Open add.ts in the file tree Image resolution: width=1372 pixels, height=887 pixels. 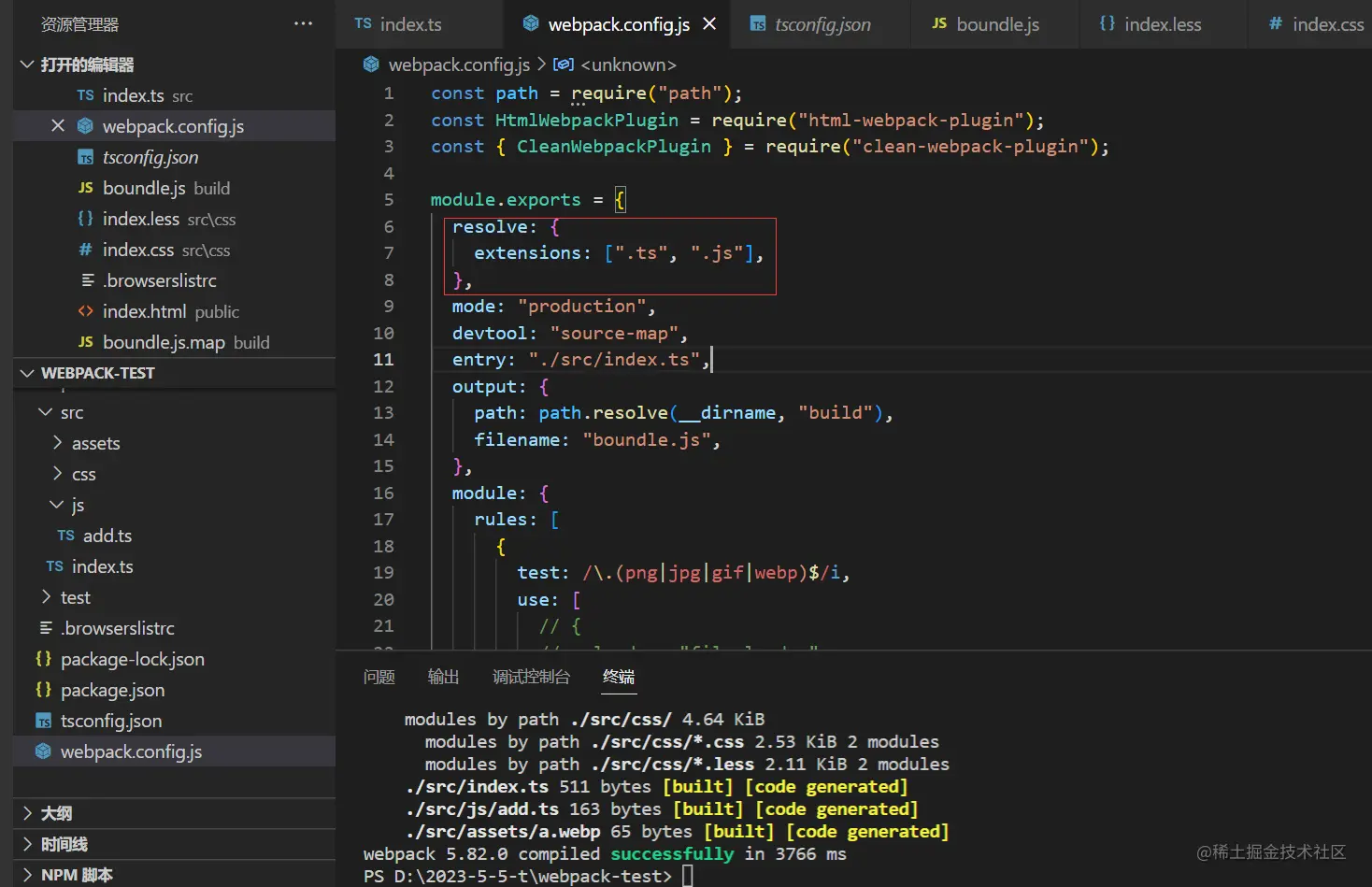click(107, 536)
